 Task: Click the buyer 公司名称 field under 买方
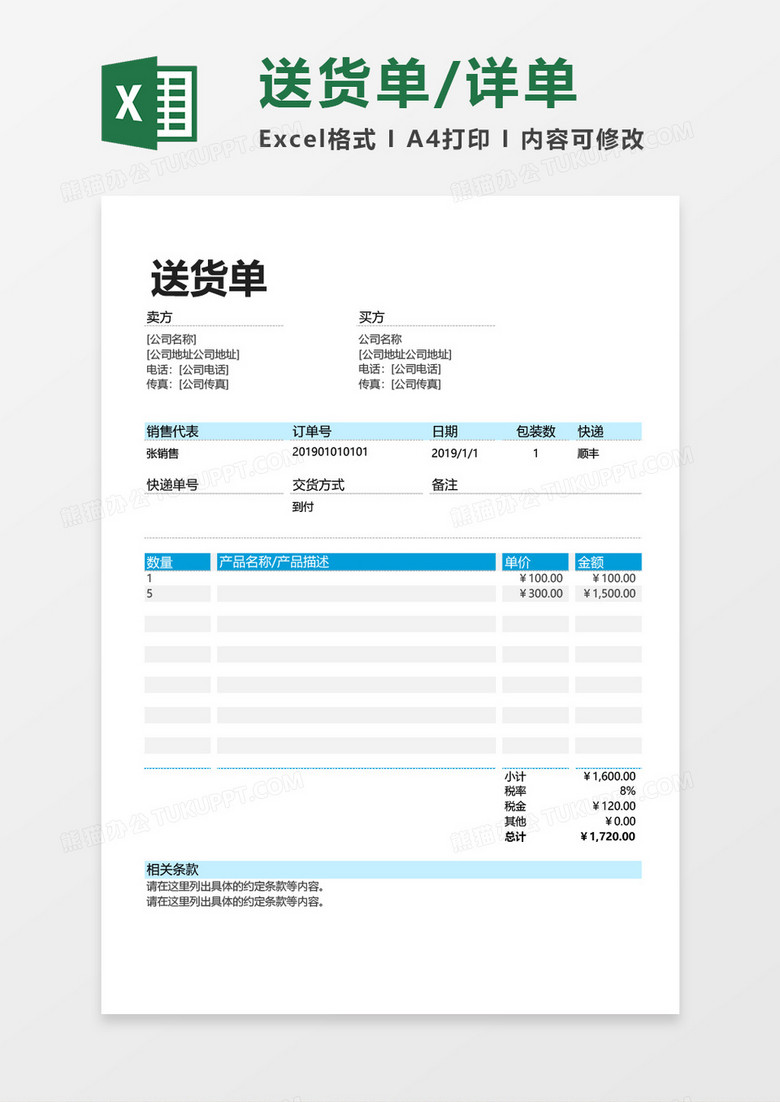(380, 339)
